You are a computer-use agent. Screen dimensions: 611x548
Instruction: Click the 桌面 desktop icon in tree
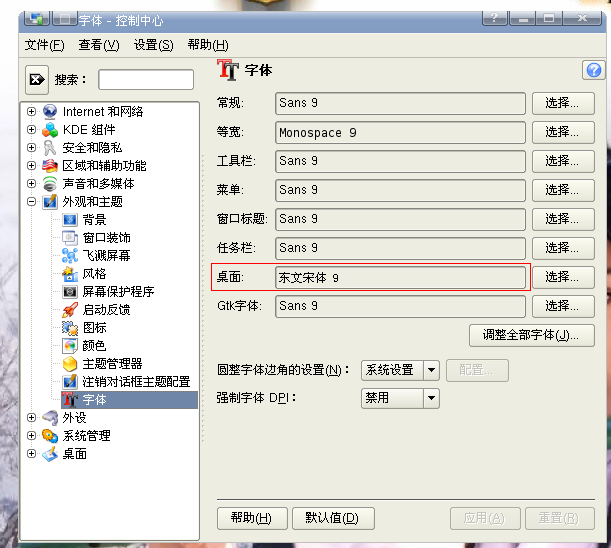[x=50, y=454]
